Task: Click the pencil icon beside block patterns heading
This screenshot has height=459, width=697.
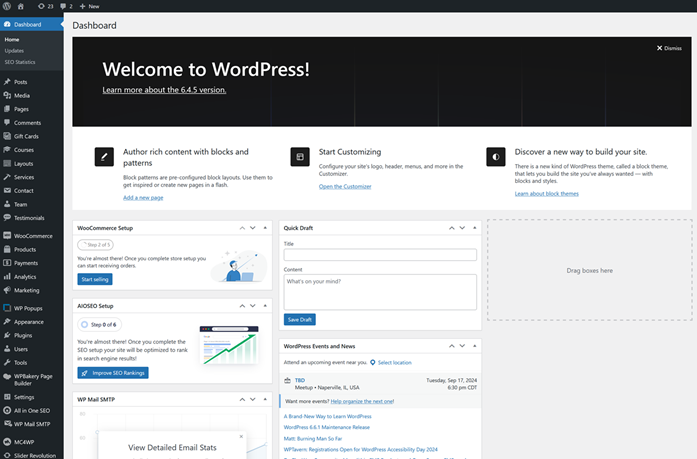Action: pos(104,157)
